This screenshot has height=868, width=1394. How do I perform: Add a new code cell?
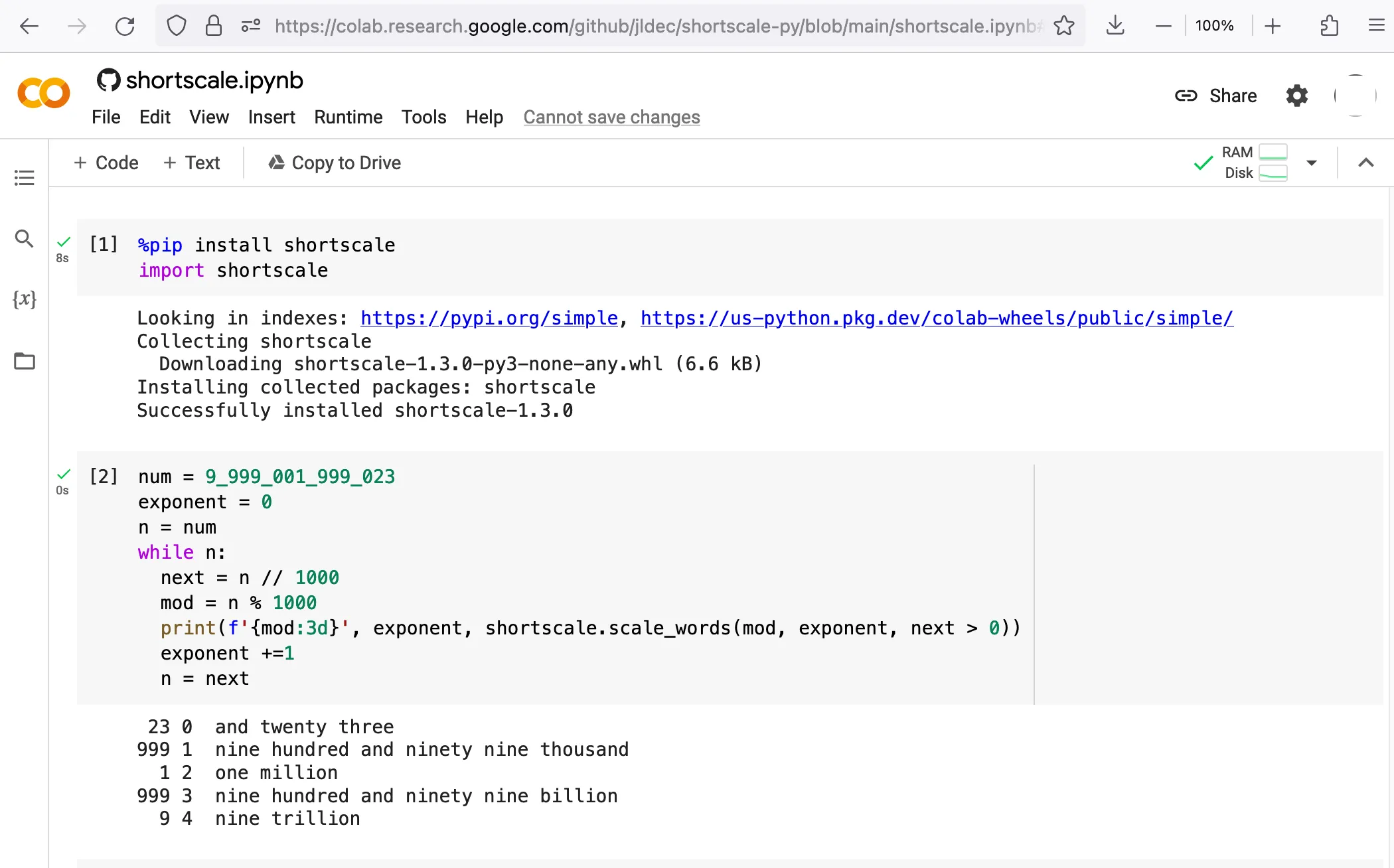point(105,163)
